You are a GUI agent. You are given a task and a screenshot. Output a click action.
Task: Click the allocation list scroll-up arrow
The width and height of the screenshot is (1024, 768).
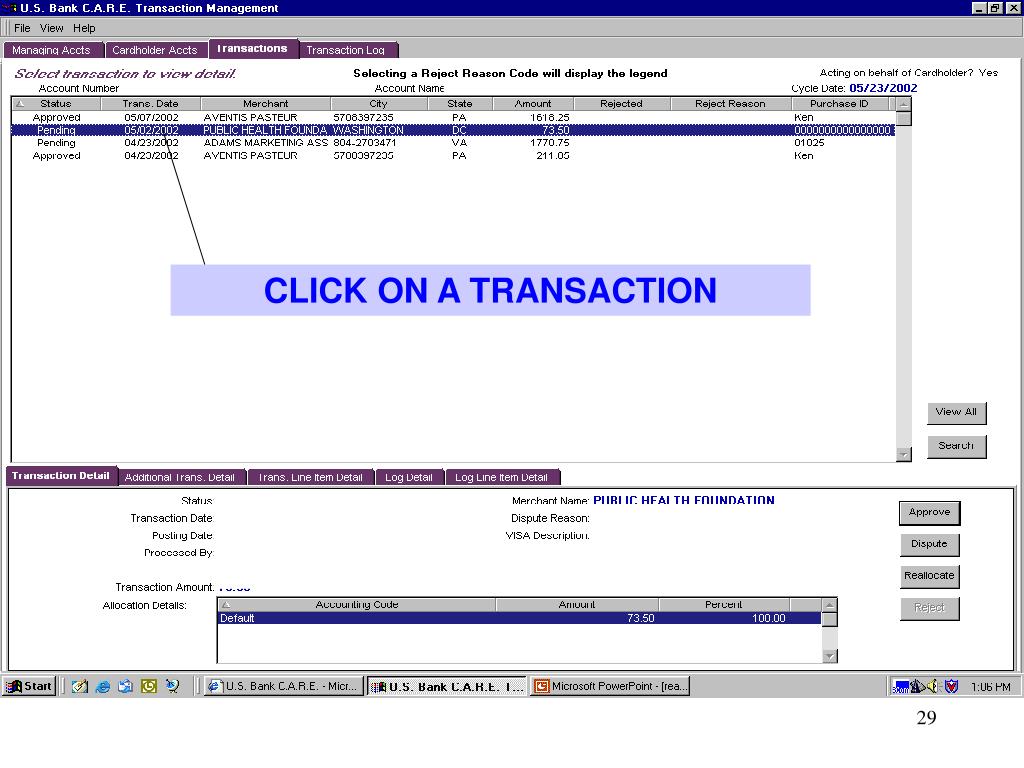point(829,605)
